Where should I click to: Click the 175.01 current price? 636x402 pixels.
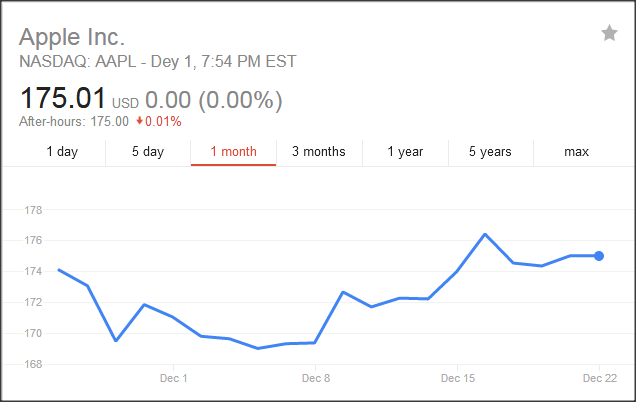(63, 100)
